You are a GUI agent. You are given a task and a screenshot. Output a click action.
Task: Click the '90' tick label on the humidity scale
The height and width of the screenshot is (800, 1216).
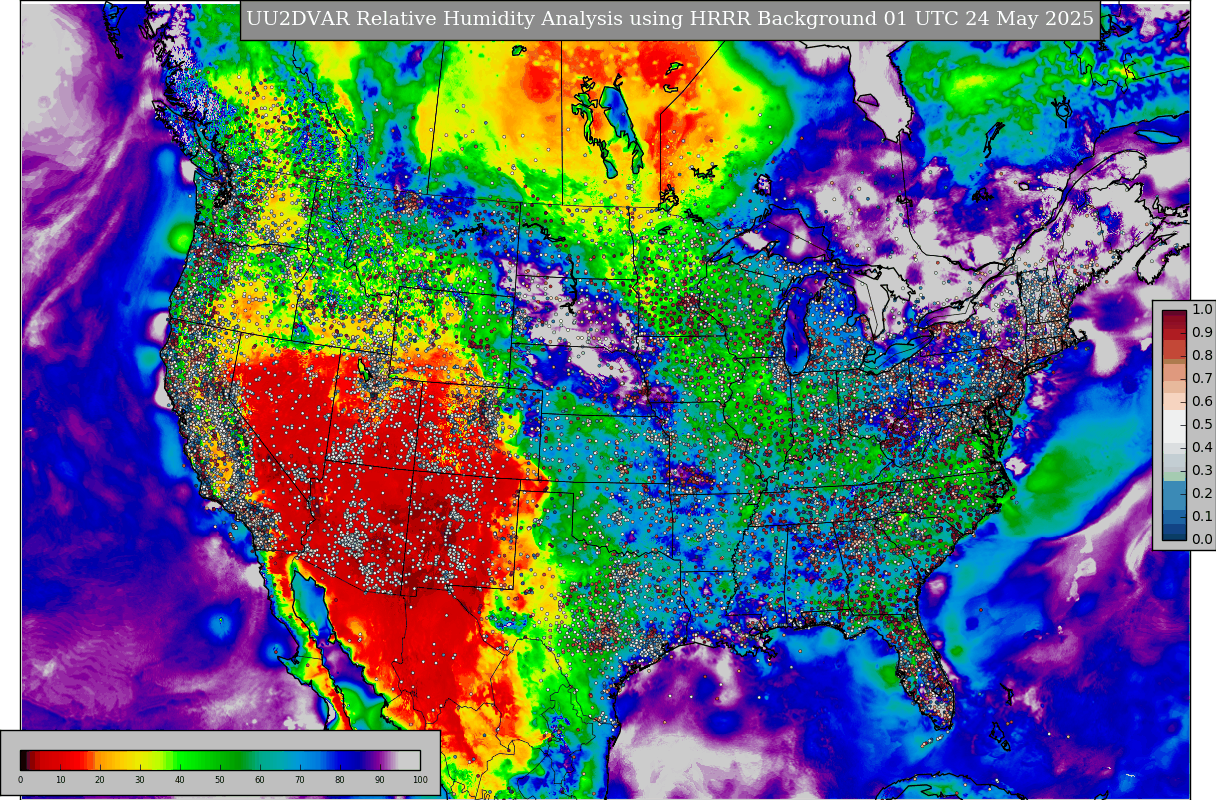coord(380,780)
